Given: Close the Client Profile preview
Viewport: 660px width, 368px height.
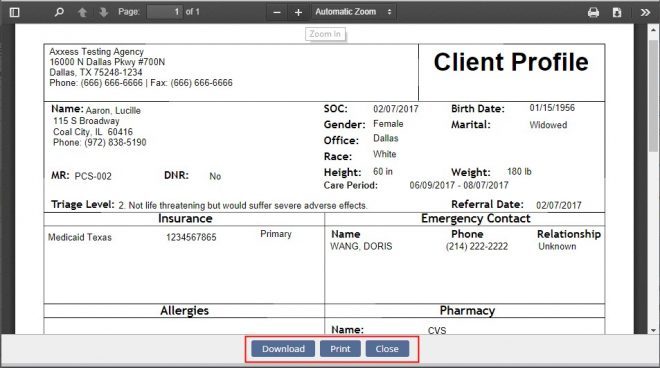Looking at the screenshot, I should 387,349.
